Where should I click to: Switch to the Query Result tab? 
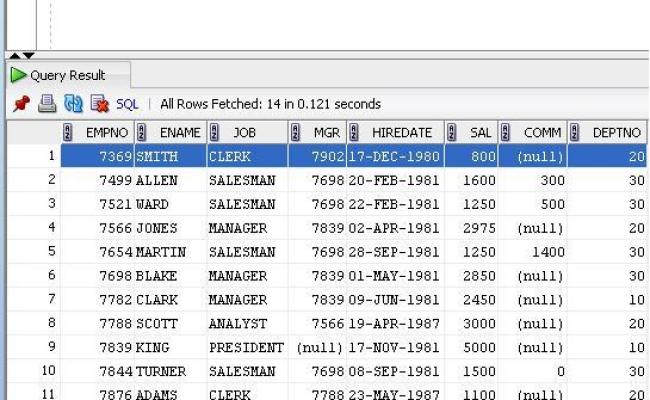point(68,75)
